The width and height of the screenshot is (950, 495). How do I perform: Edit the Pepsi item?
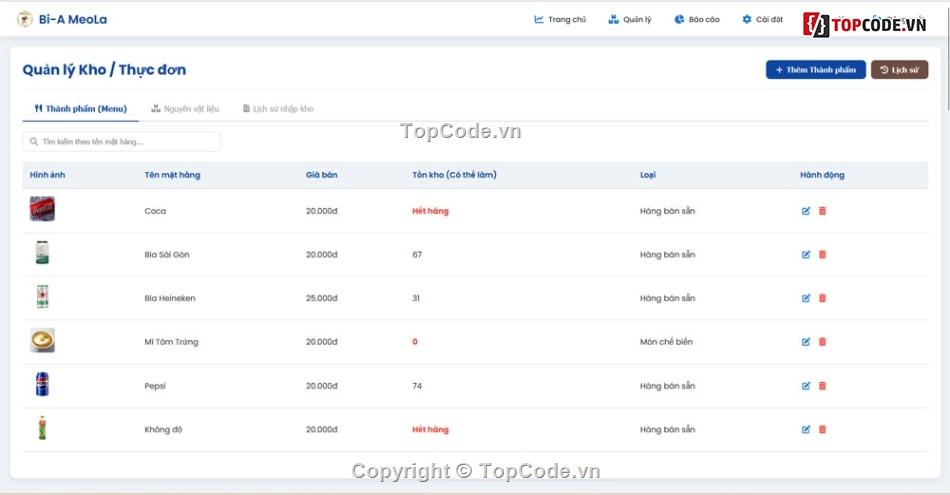coord(806,386)
